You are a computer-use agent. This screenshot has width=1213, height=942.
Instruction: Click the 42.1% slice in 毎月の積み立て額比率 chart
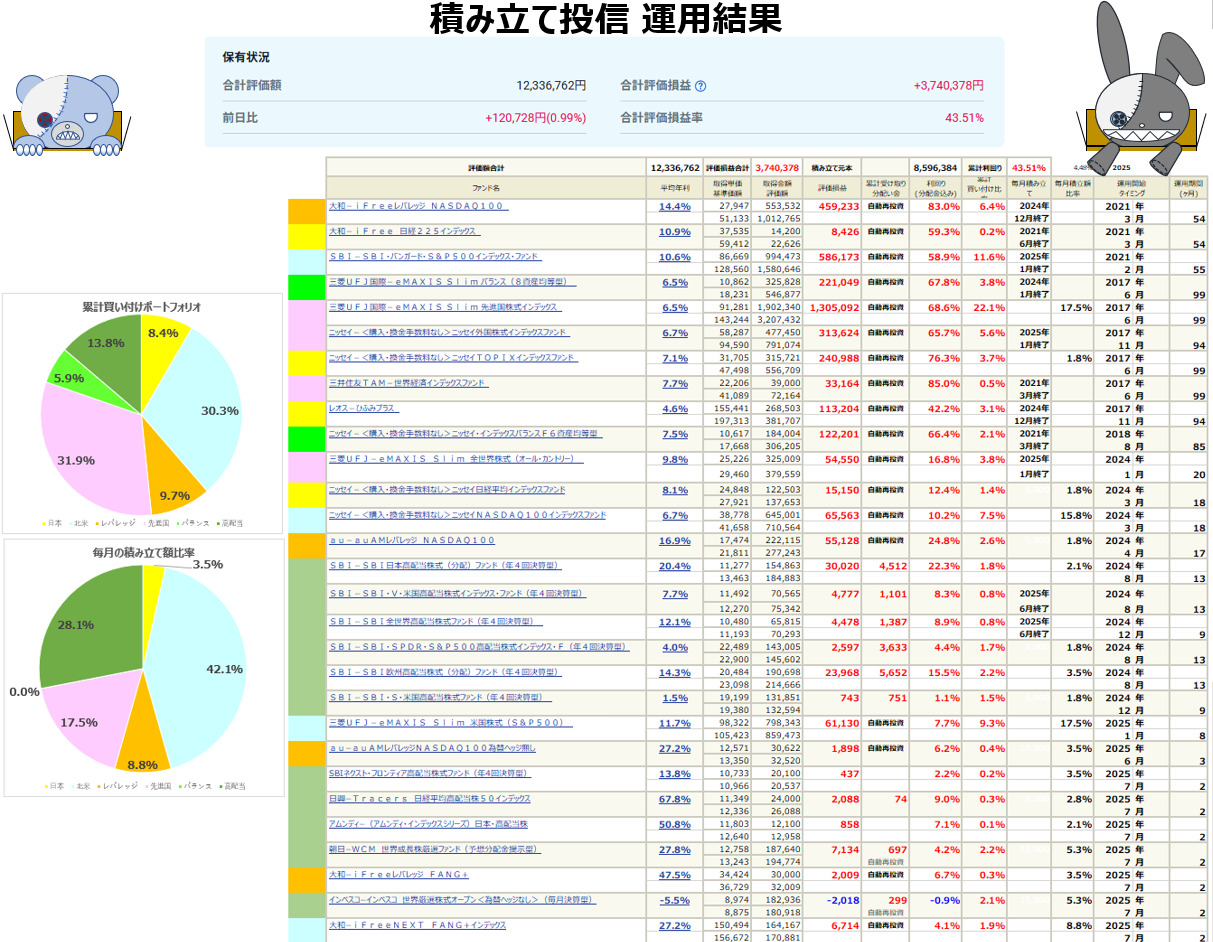pyautogui.click(x=205, y=670)
